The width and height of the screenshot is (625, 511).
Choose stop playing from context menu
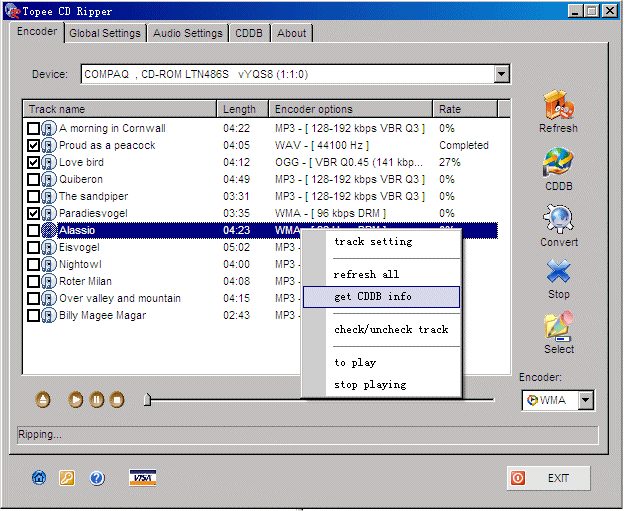381,385
